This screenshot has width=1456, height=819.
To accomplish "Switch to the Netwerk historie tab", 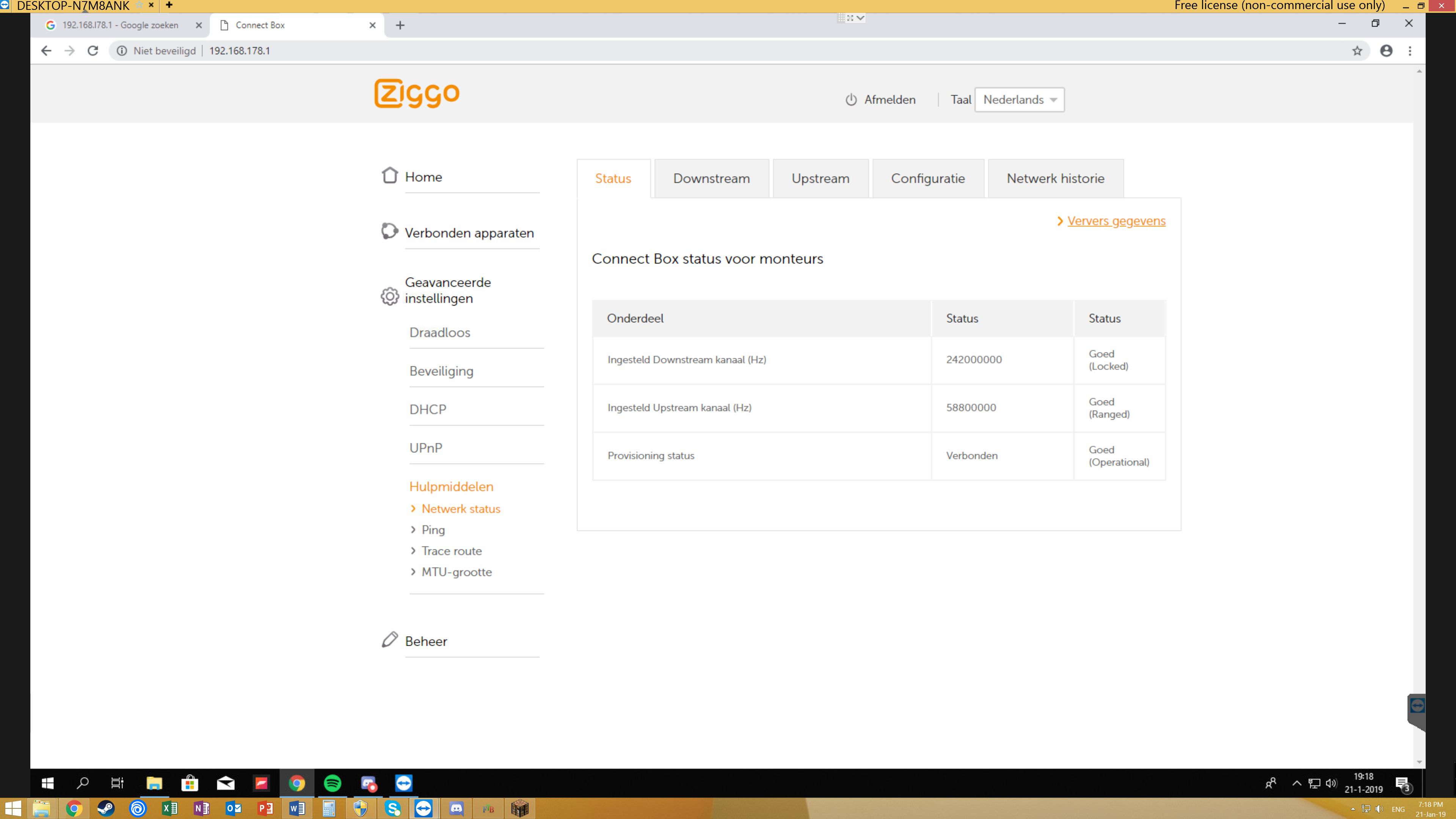I will coord(1055,179).
